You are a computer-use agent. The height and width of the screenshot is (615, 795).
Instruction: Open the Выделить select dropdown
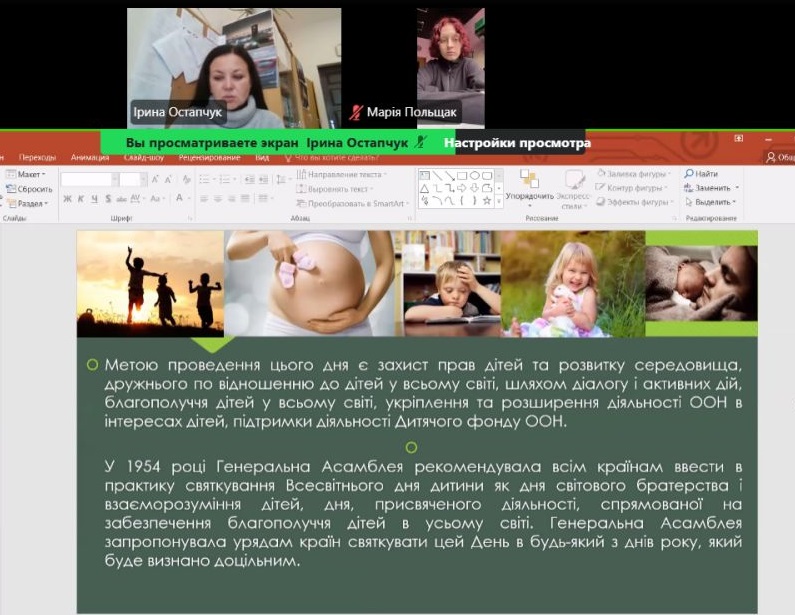pyautogui.click(x=710, y=202)
